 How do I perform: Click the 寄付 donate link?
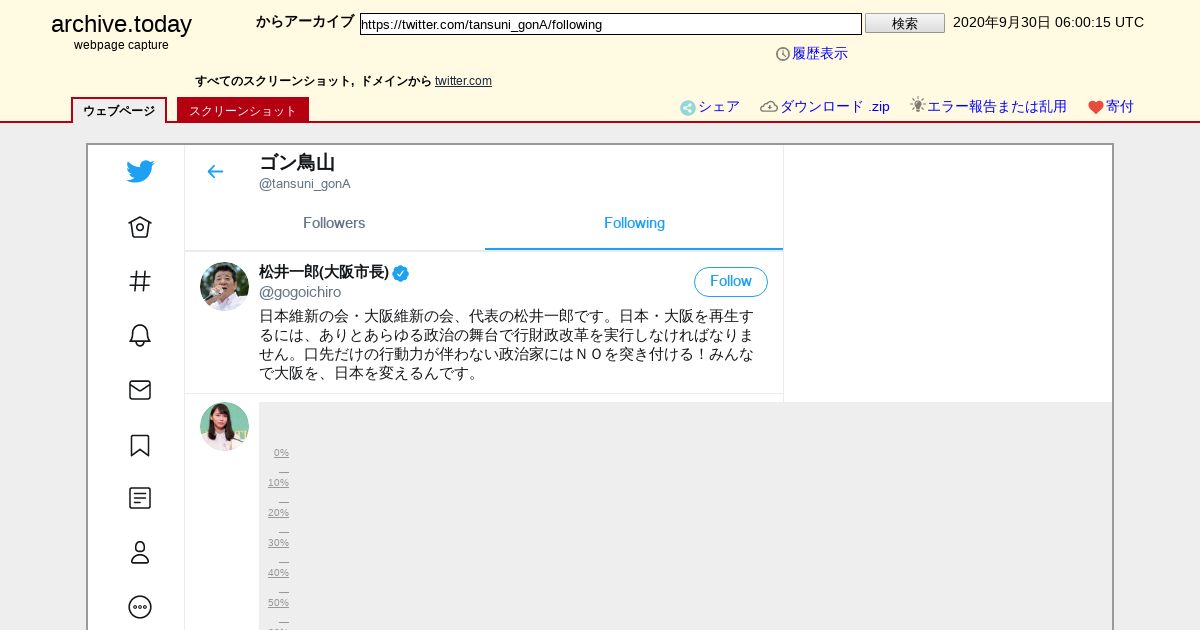tap(1120, 107)
